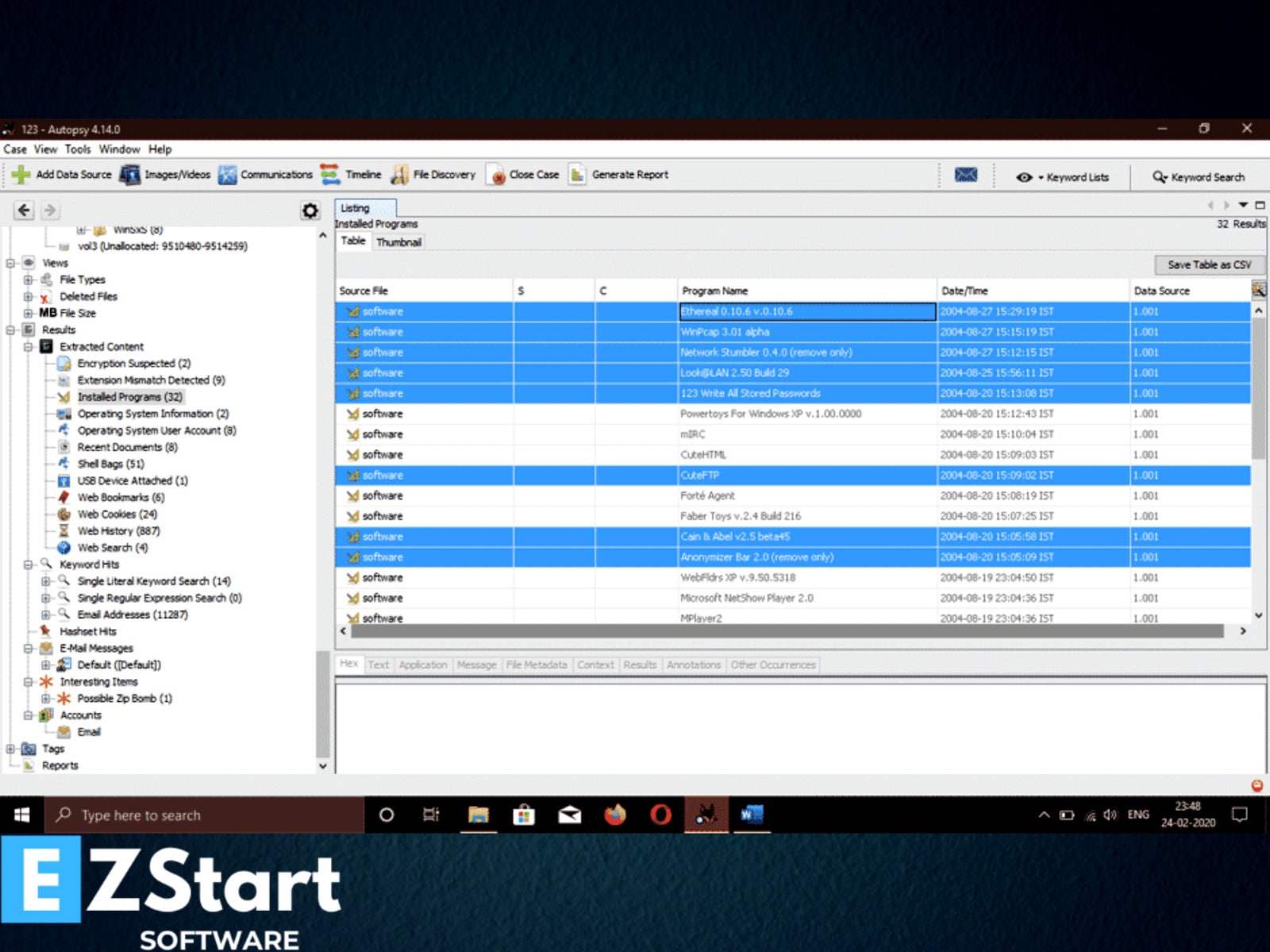Open the Communications visualization tool
The width and height of the screenshot is (1270, 952).
pyautogui.click(x=227, y=175)
